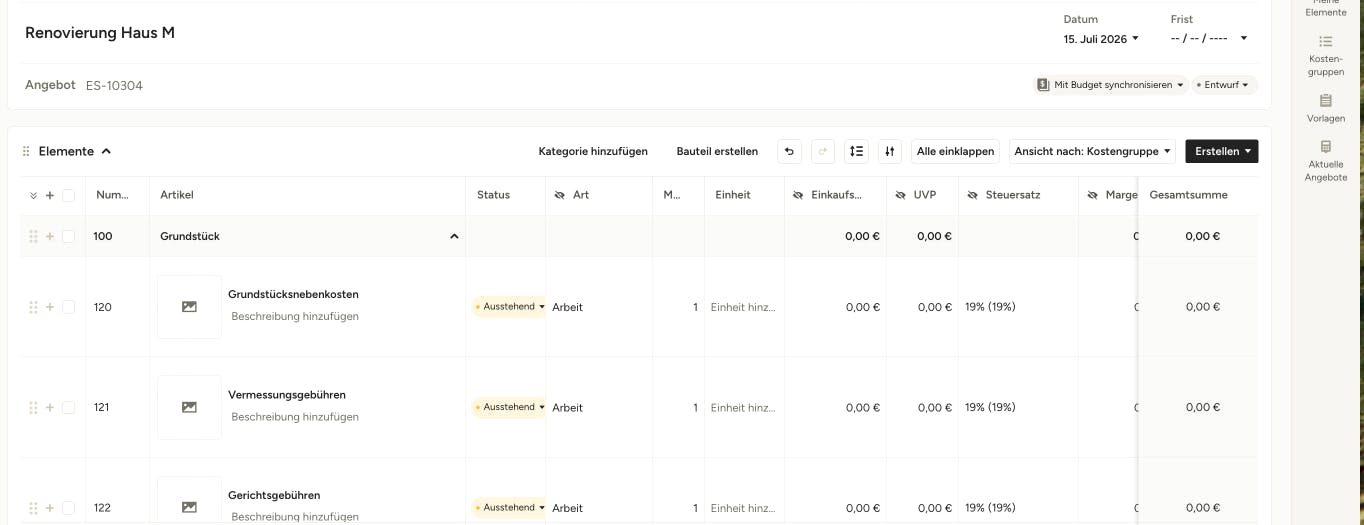
Task: Click Bauteil erstellen
Action: click(717, 151)
